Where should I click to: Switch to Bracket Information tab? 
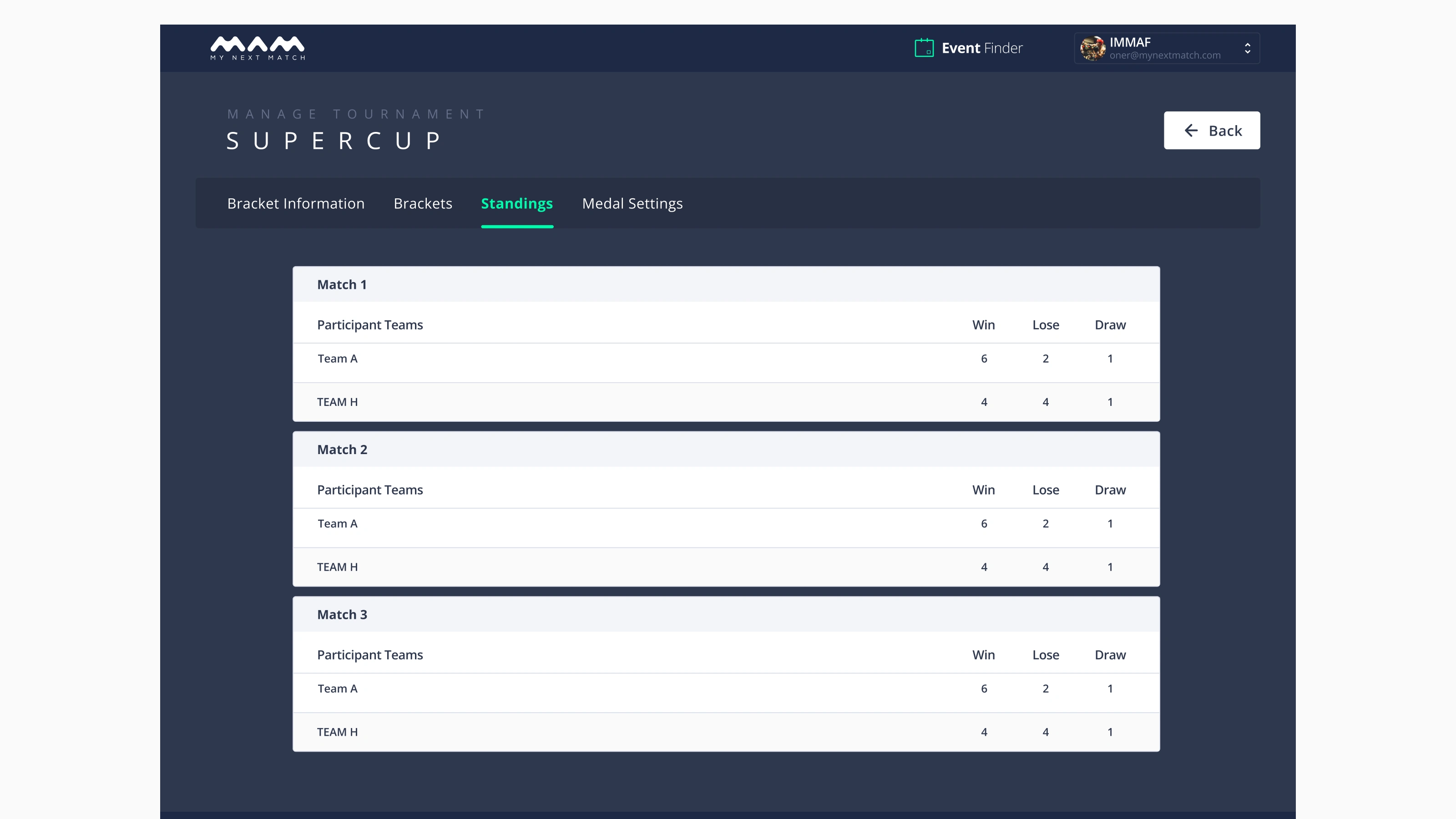click(296, 203)
